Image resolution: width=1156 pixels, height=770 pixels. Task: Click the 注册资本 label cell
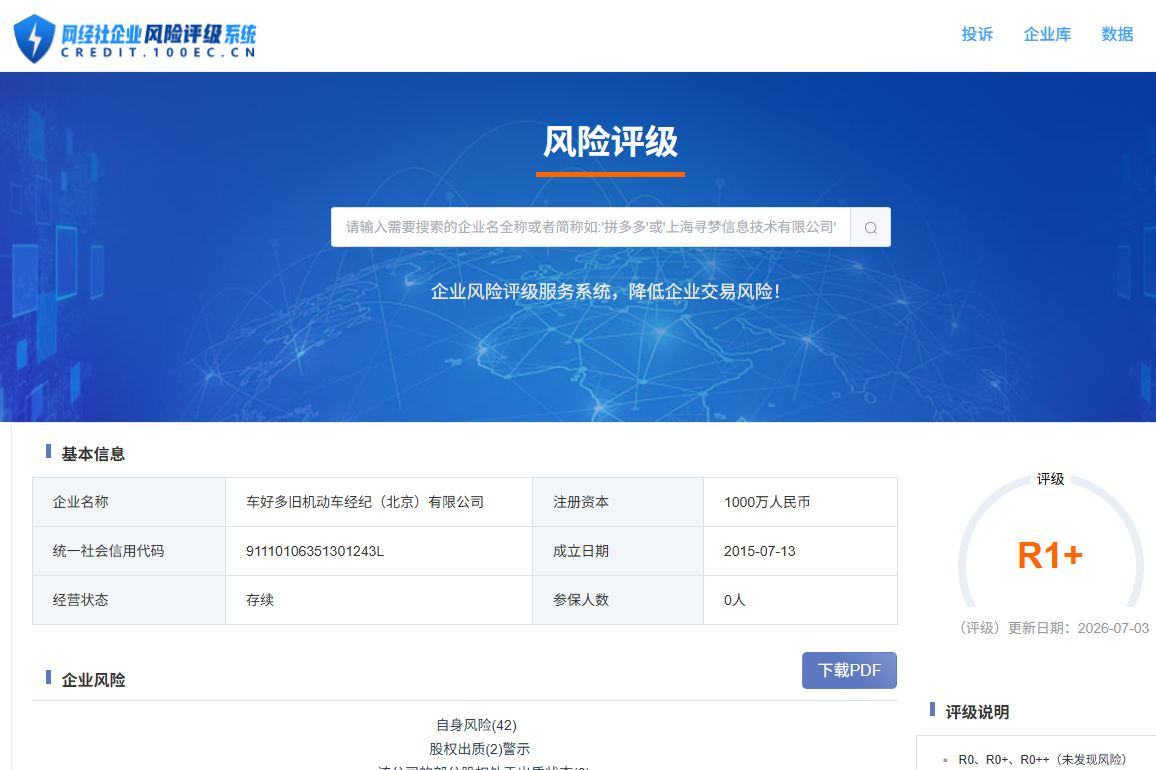(618, 502)
